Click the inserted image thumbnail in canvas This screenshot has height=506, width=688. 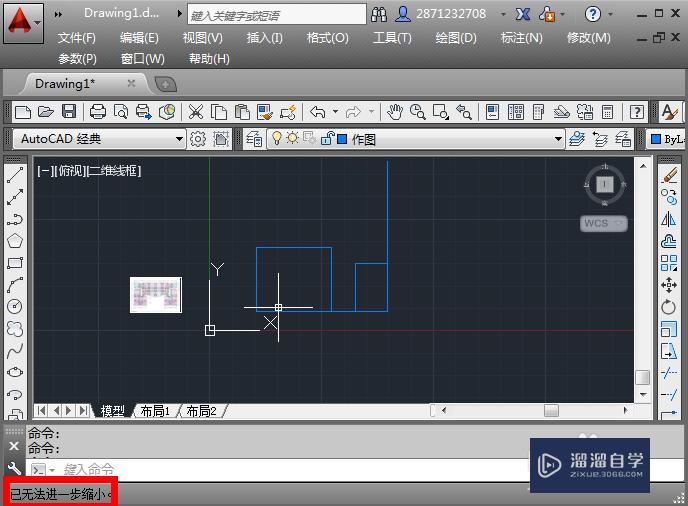pyautogui.click(x=156, y=295)
